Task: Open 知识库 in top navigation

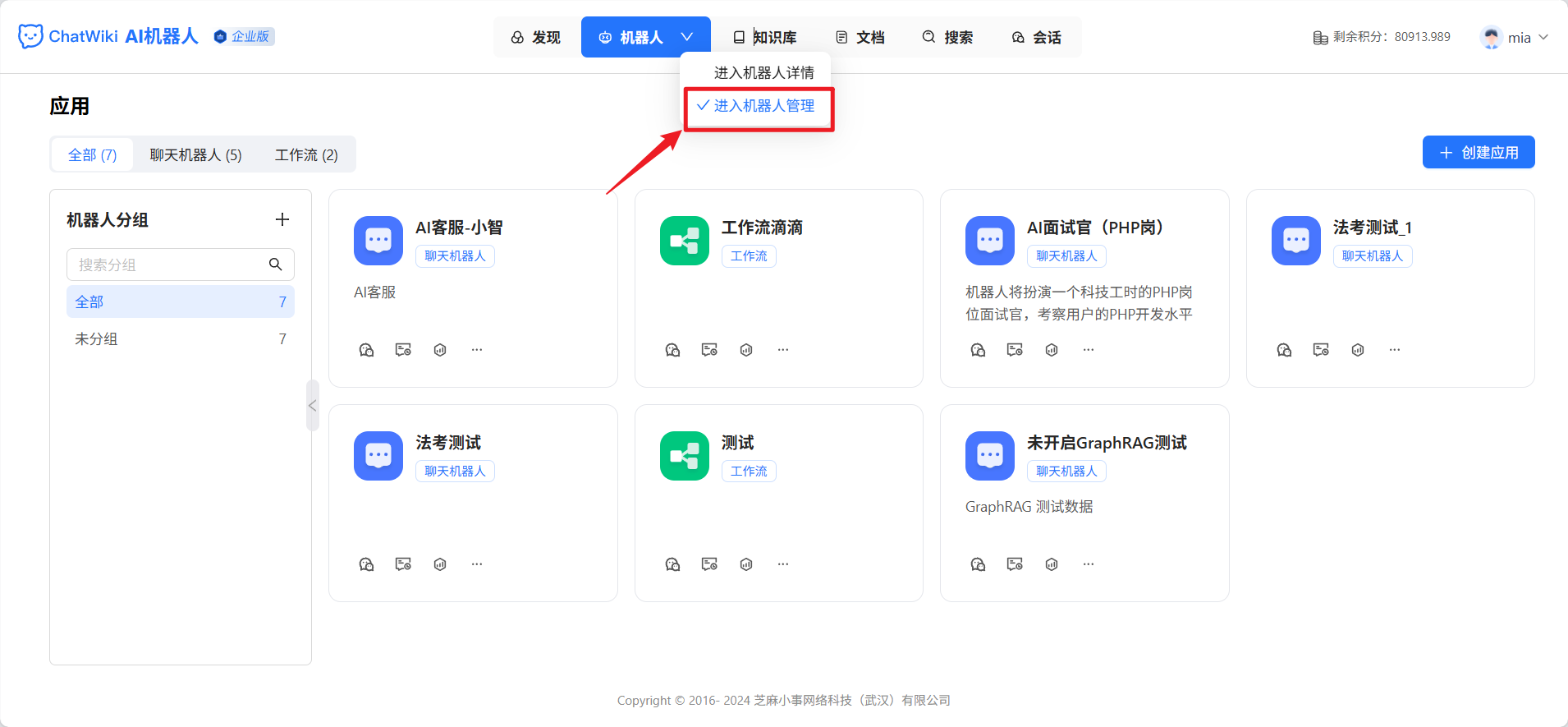Action: pos(765,38)
